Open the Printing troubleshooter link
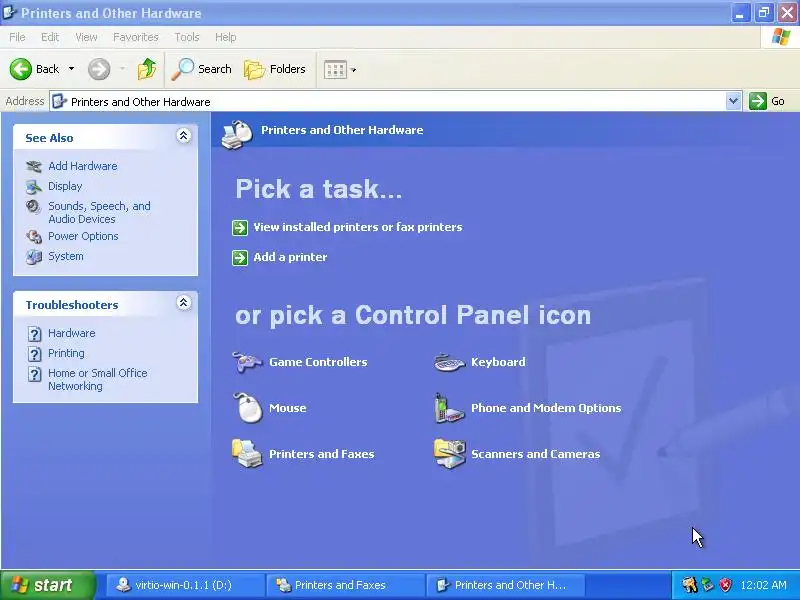The width and height of the screenshot is (800, 600). pyautogui.click(x=66, y=353)
